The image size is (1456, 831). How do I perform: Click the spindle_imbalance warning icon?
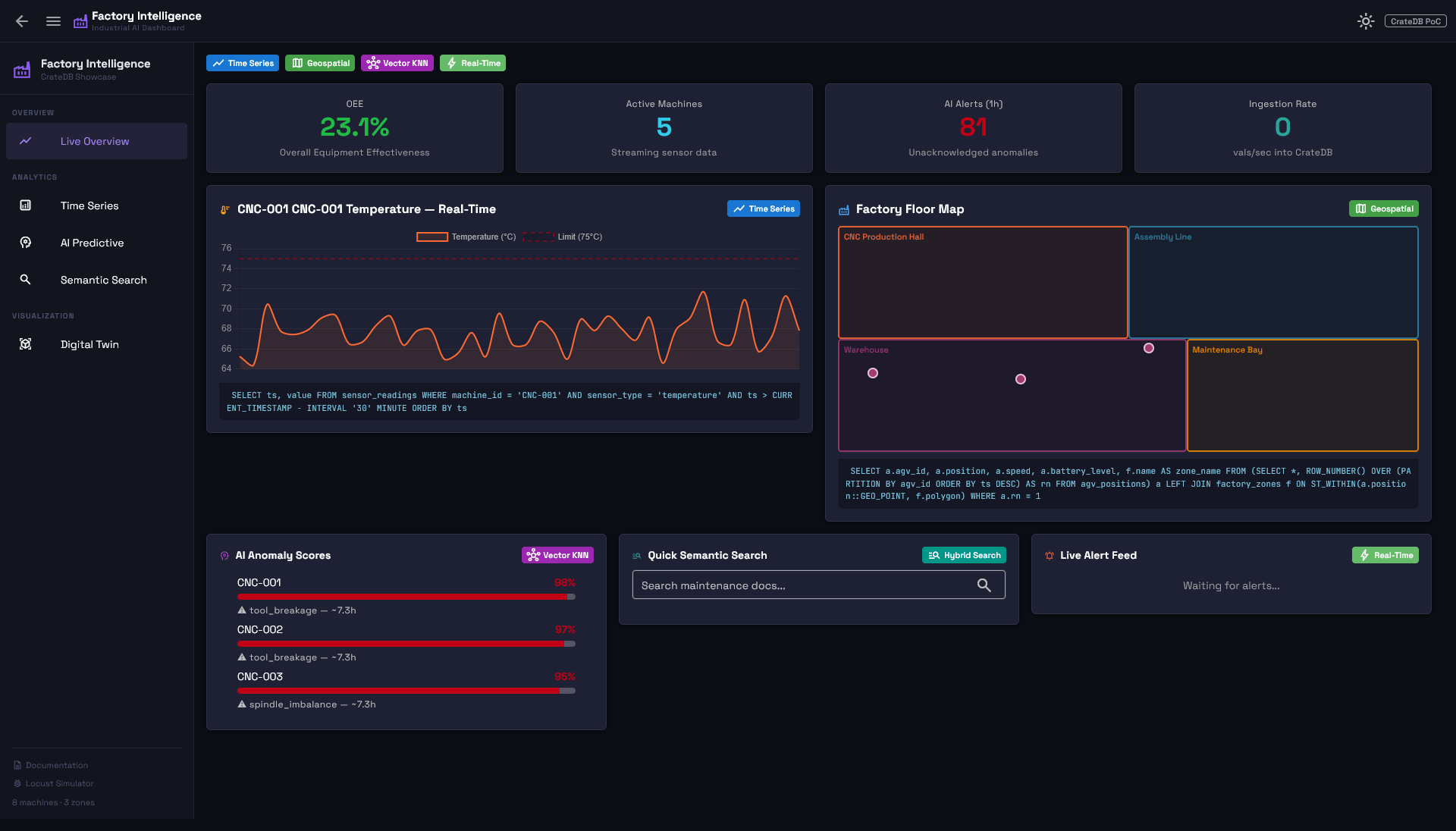242,704
